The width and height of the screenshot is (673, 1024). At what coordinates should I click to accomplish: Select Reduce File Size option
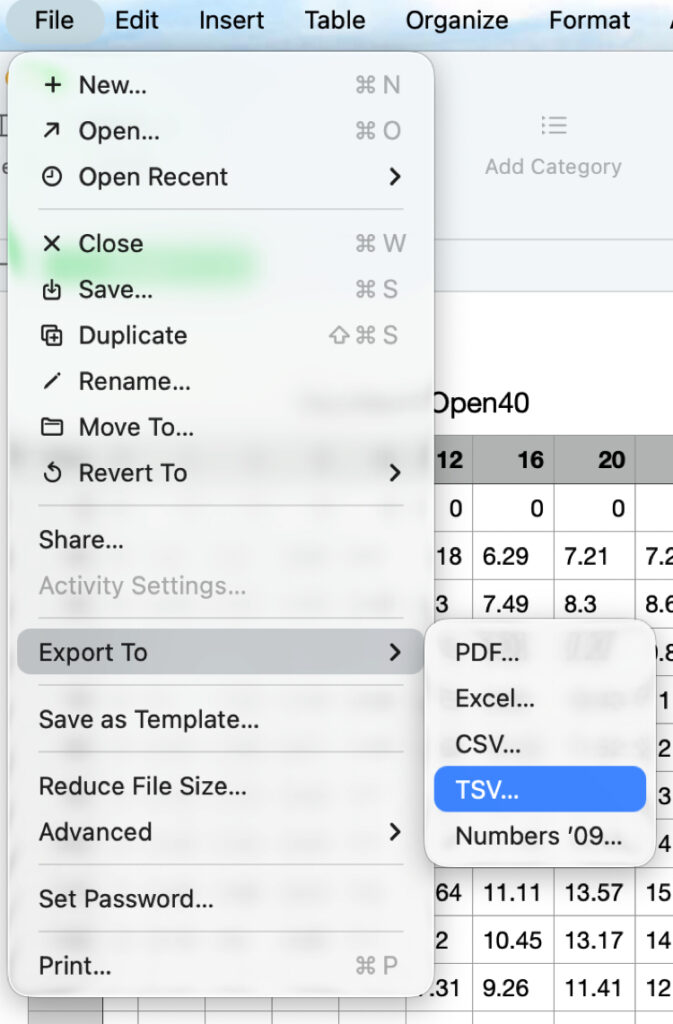click(x=143, y=787)
